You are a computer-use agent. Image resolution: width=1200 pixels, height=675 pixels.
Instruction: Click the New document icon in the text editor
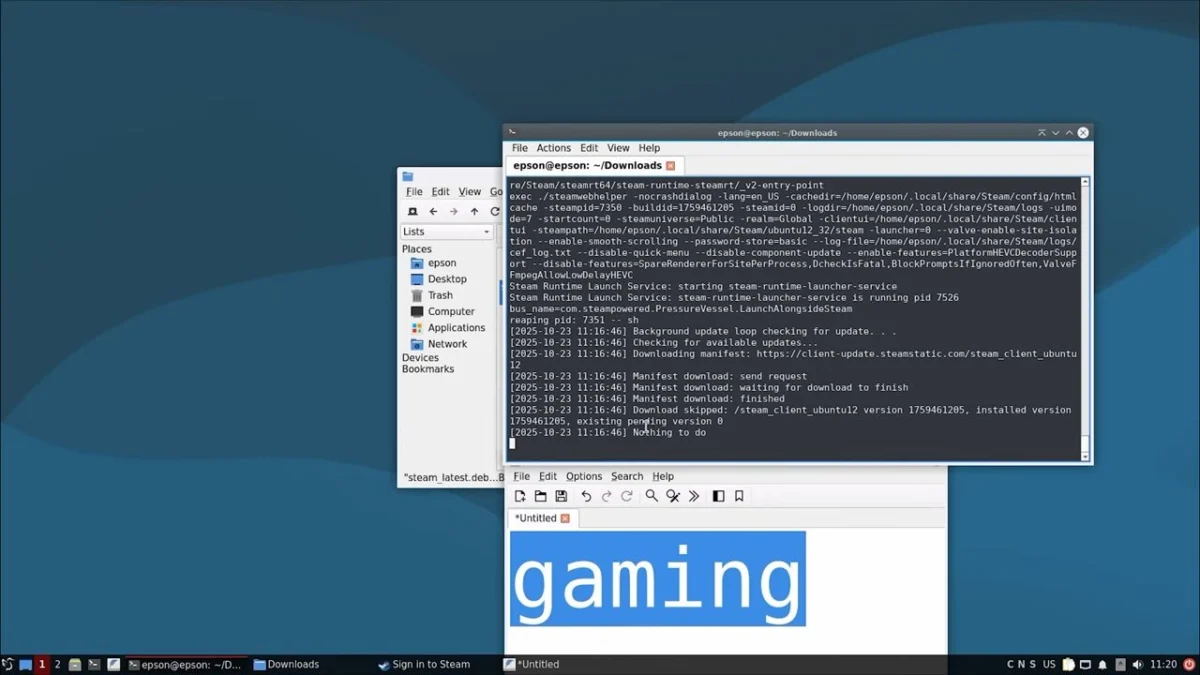coord(520,496)
